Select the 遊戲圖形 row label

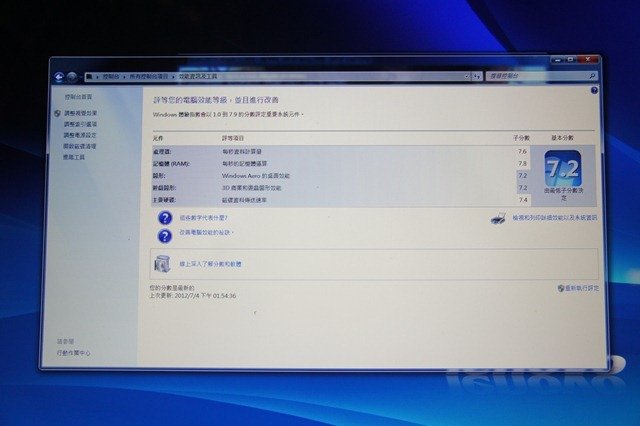coord(164,188)
